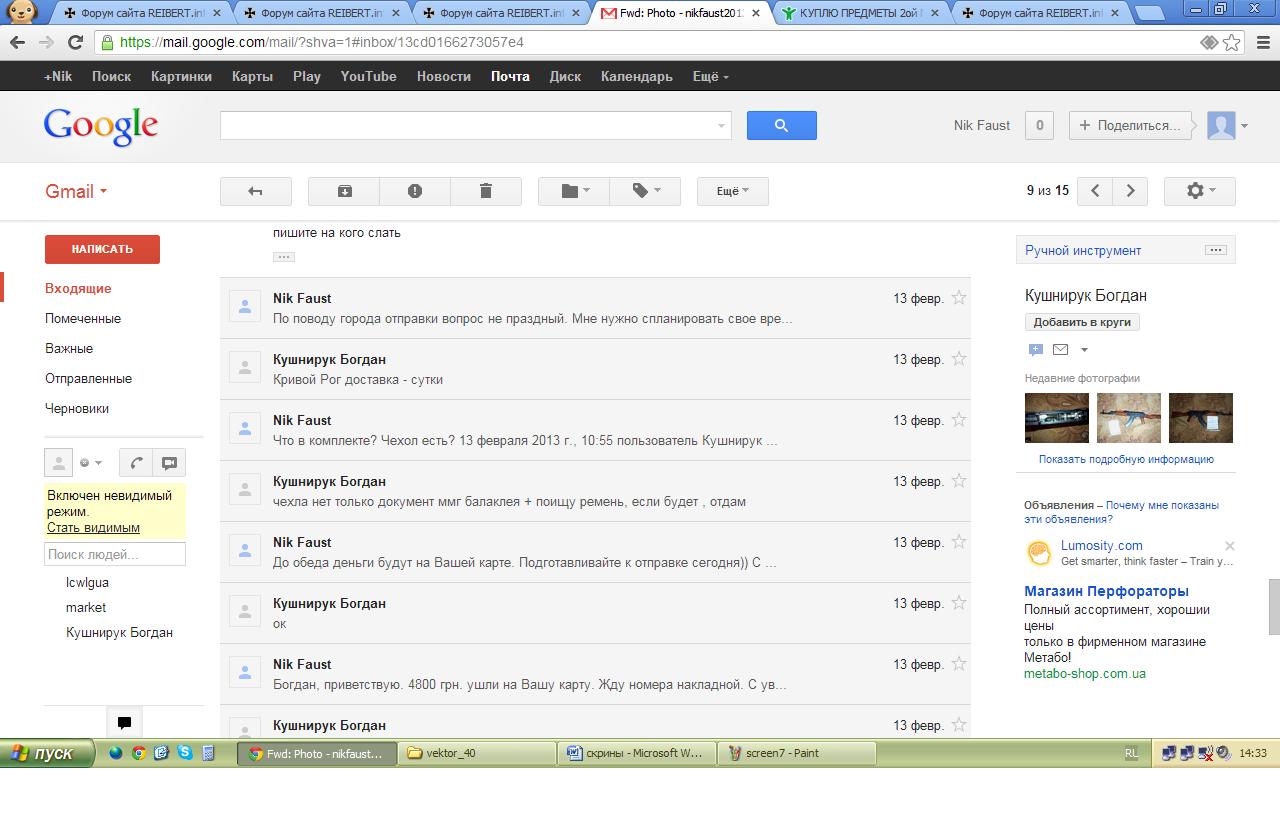Open search options arrow in search box

(721, 125)
